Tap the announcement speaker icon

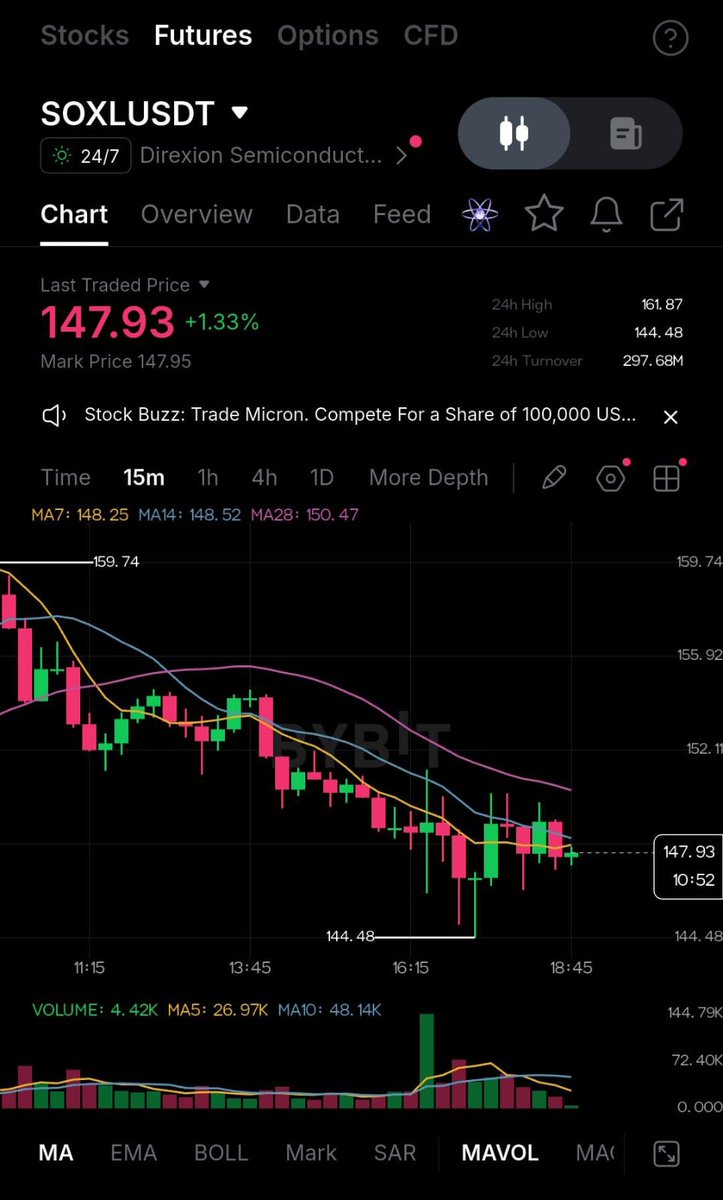click(54, 416)
